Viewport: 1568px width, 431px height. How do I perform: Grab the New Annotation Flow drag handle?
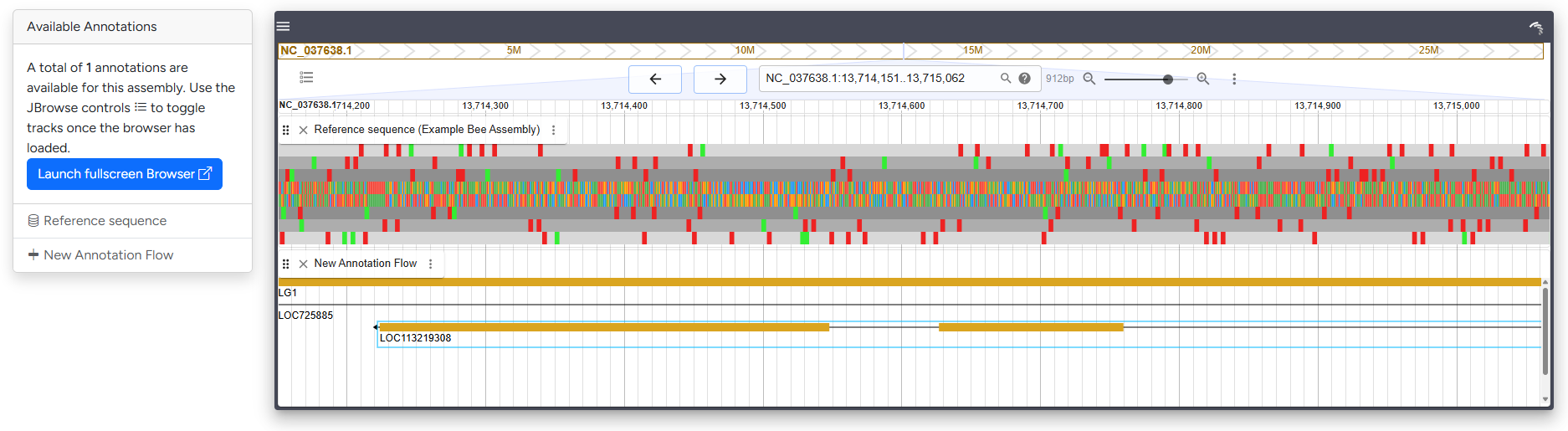286,264
